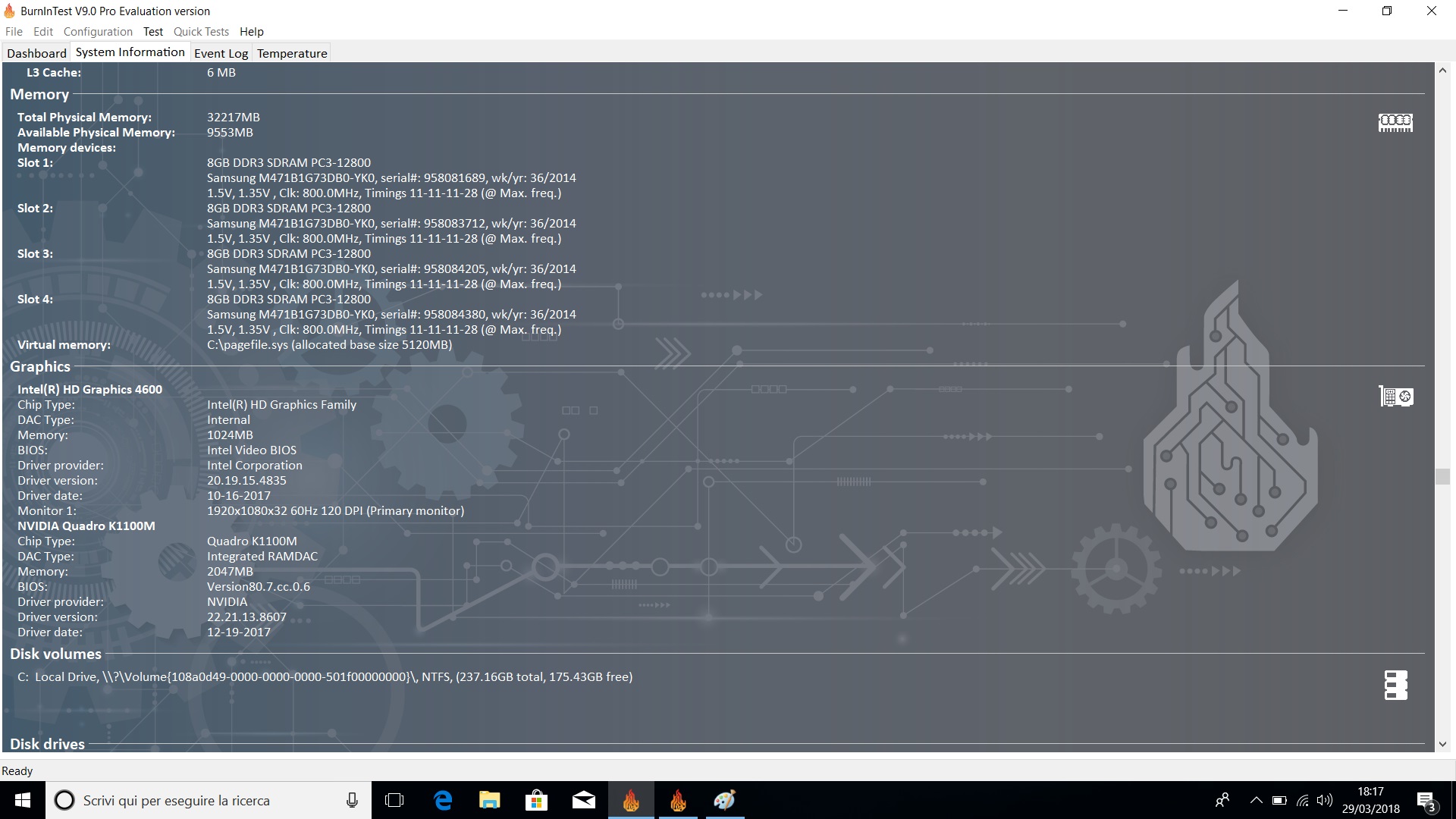Image resolution: width=1456 pixels, height=819 pixels.
Task: Launch Microsoft Edge from taskbar
Action: tap(443, 800)
